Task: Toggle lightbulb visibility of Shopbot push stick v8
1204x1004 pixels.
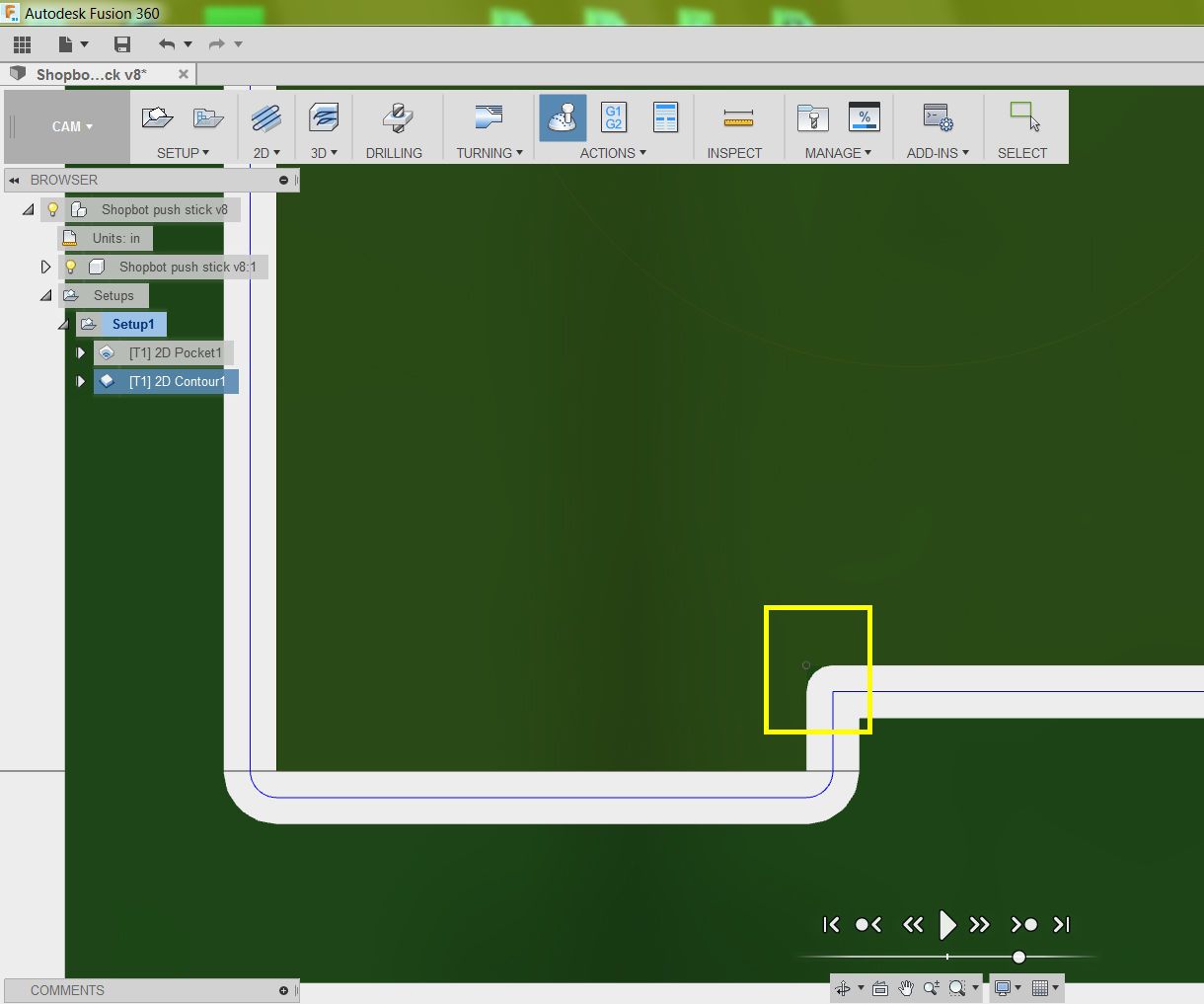Action: [53, 209]
